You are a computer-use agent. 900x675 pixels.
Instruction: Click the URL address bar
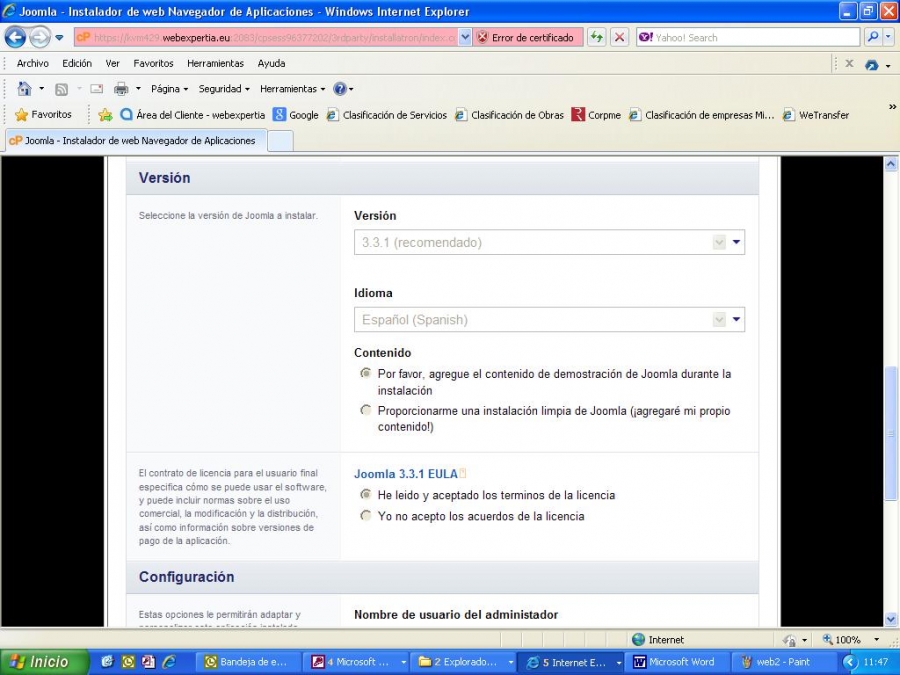(x=266, y=38)
